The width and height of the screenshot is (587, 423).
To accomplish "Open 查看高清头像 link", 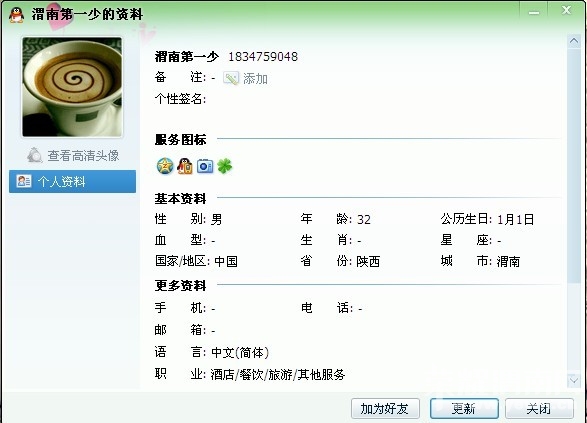I will (83, 155).
